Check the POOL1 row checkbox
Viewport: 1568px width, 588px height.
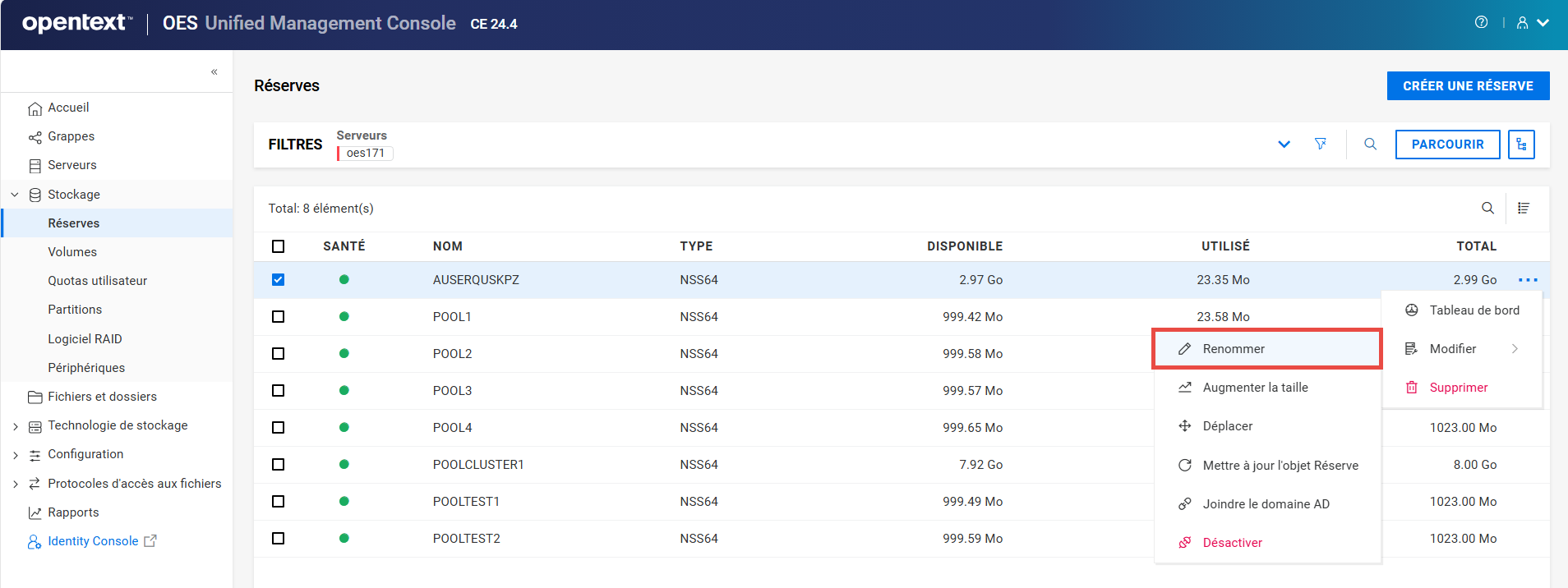[x=279, y=317]
